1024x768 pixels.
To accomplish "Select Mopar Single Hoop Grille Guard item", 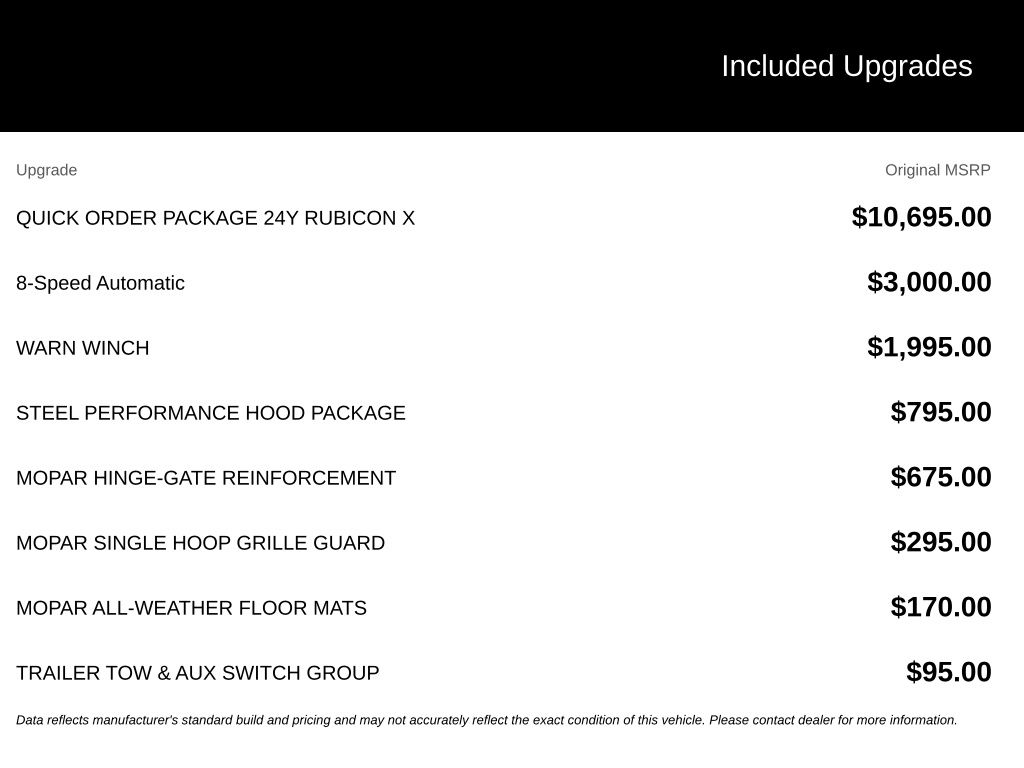I will coord(200,543).
